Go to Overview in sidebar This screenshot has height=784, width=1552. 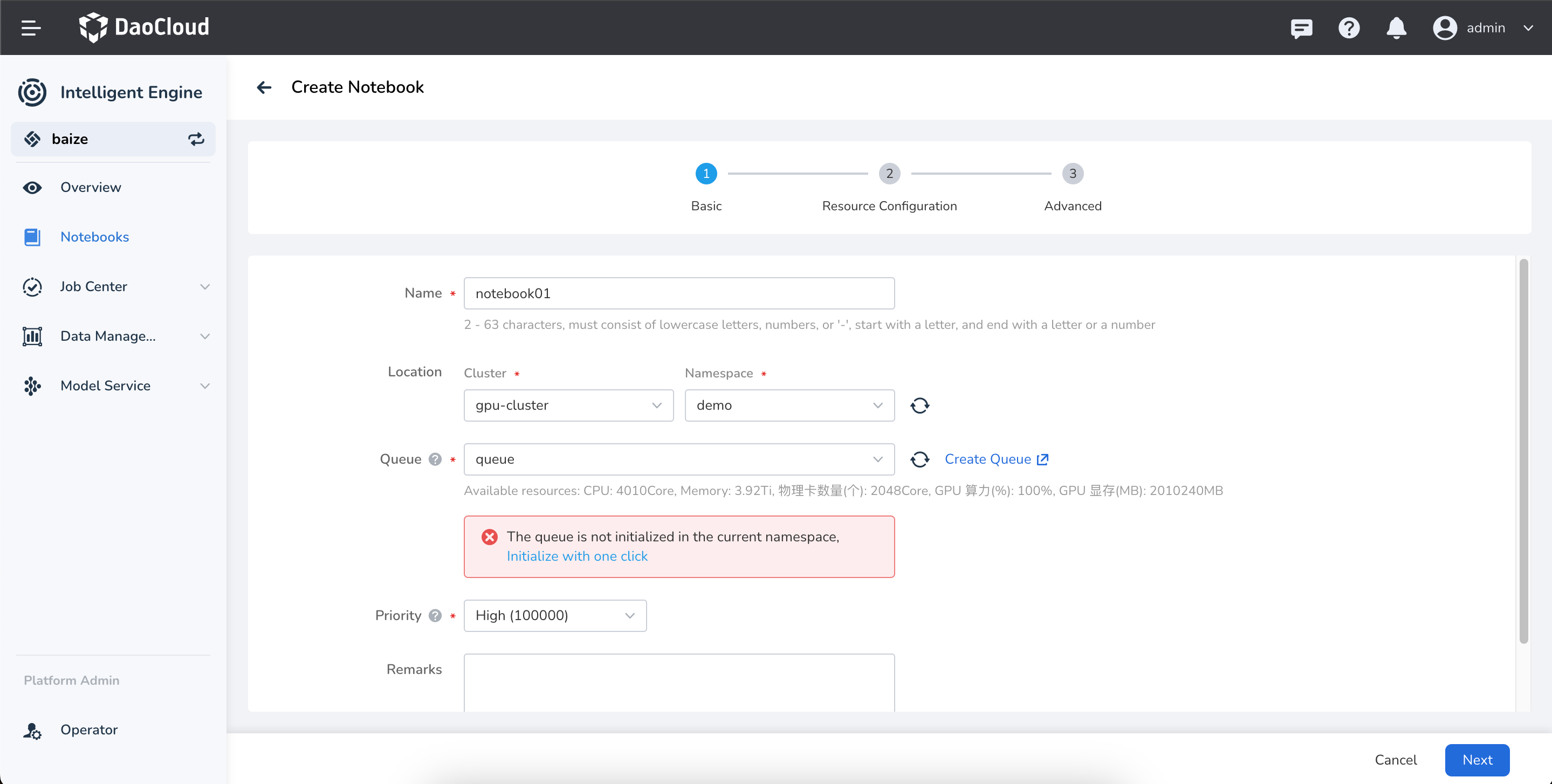(x=91, y=188)
